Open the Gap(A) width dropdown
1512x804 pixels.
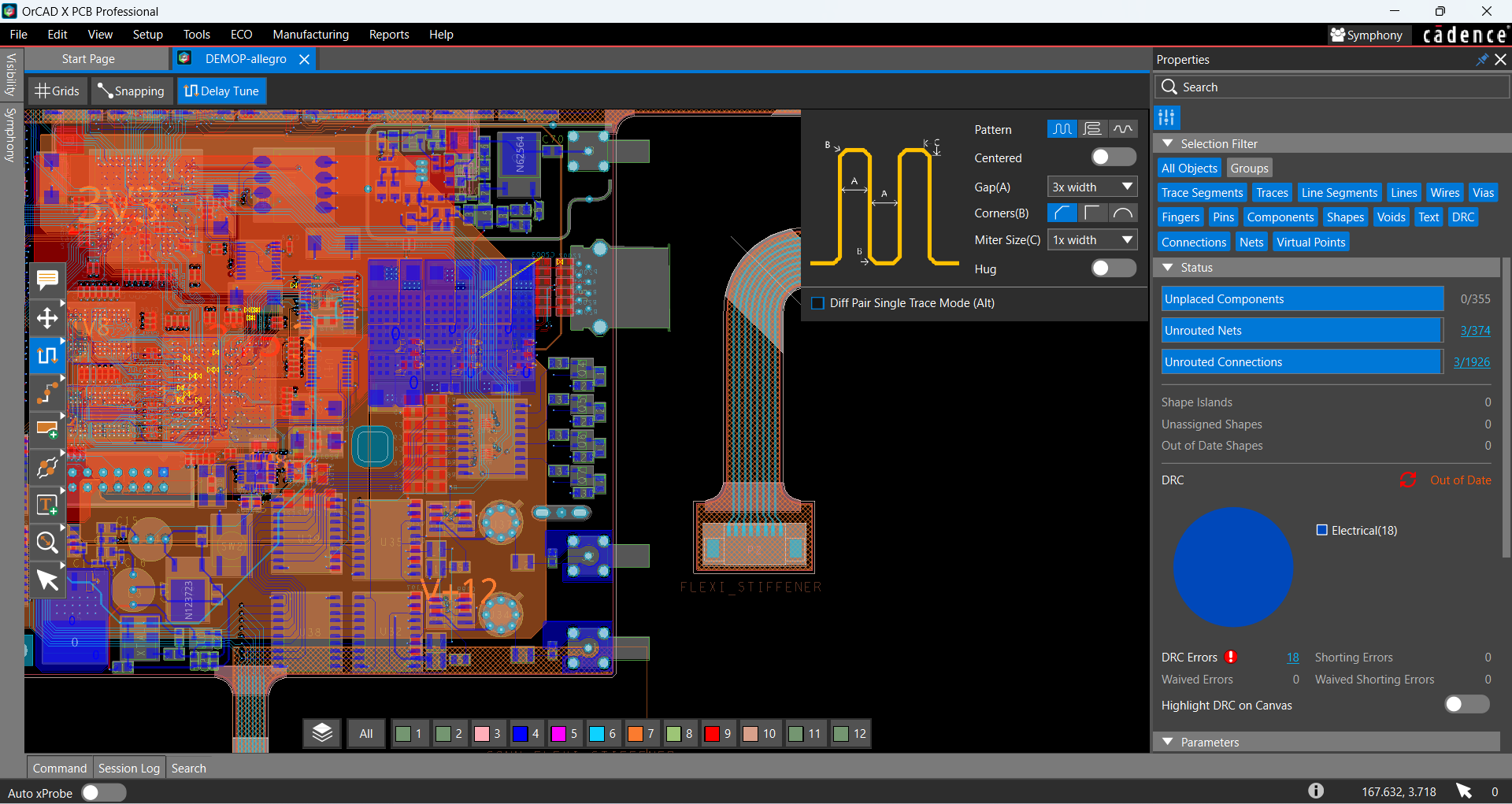[x=1091, y=187]
